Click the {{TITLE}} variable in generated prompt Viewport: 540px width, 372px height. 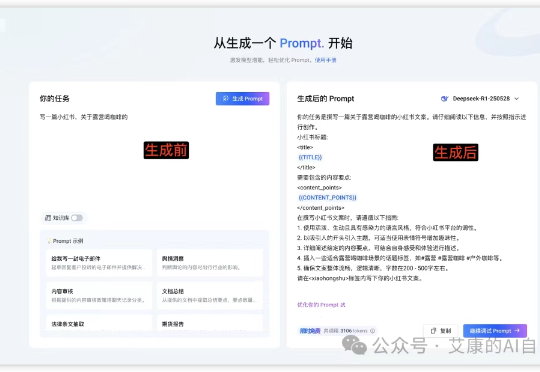(x=310, y=157)
